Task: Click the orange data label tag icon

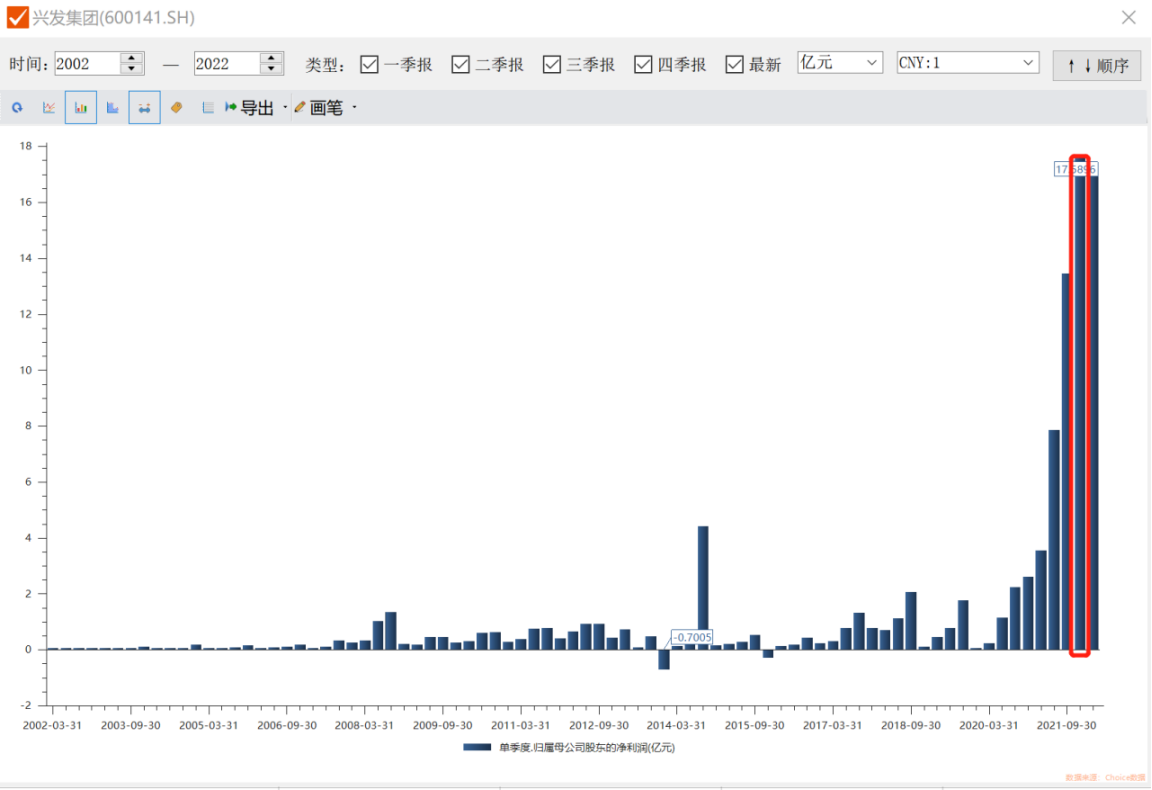Action: [x=177, y=108]
